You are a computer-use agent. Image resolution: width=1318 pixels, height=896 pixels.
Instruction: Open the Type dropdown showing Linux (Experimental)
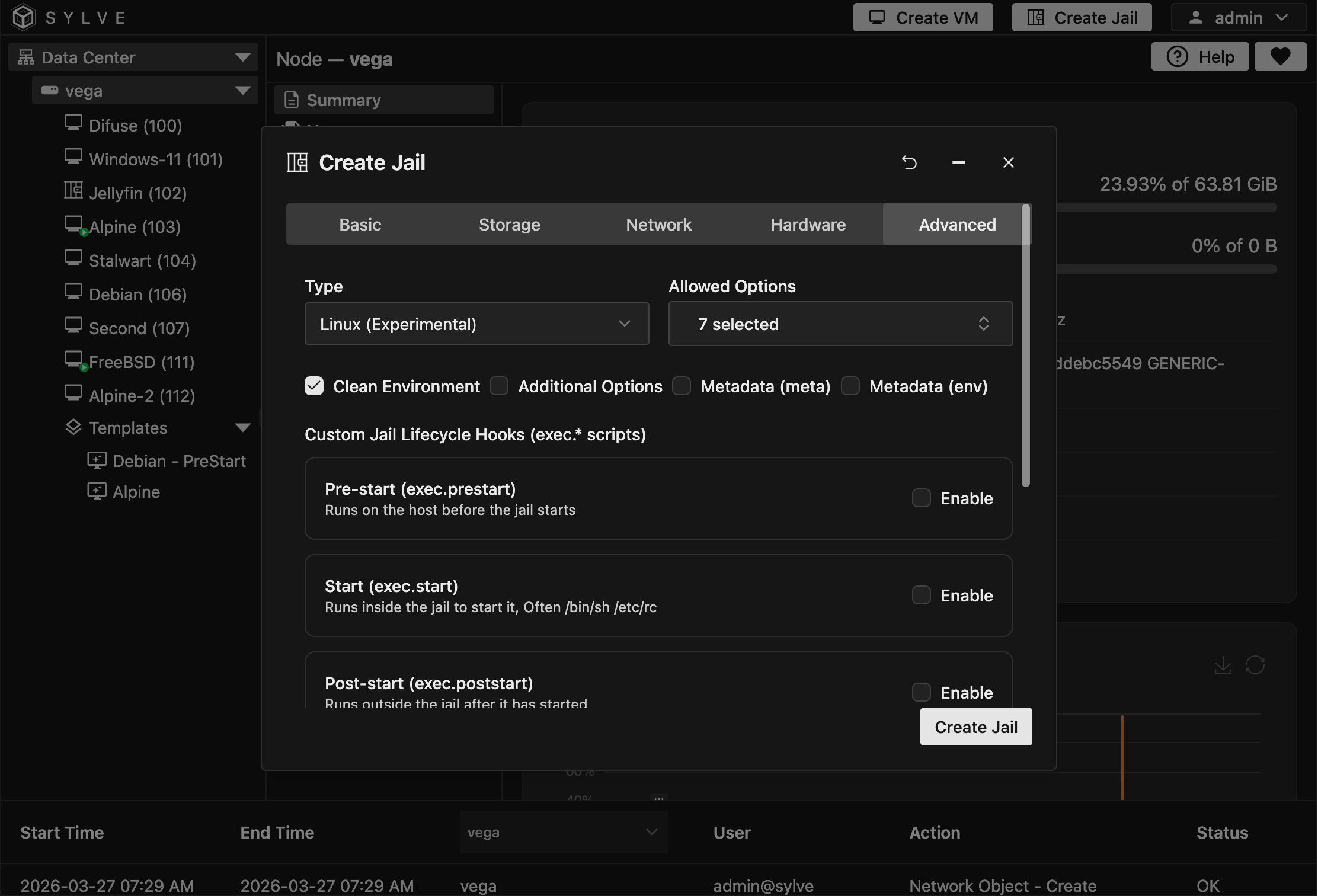click(477, 324)
